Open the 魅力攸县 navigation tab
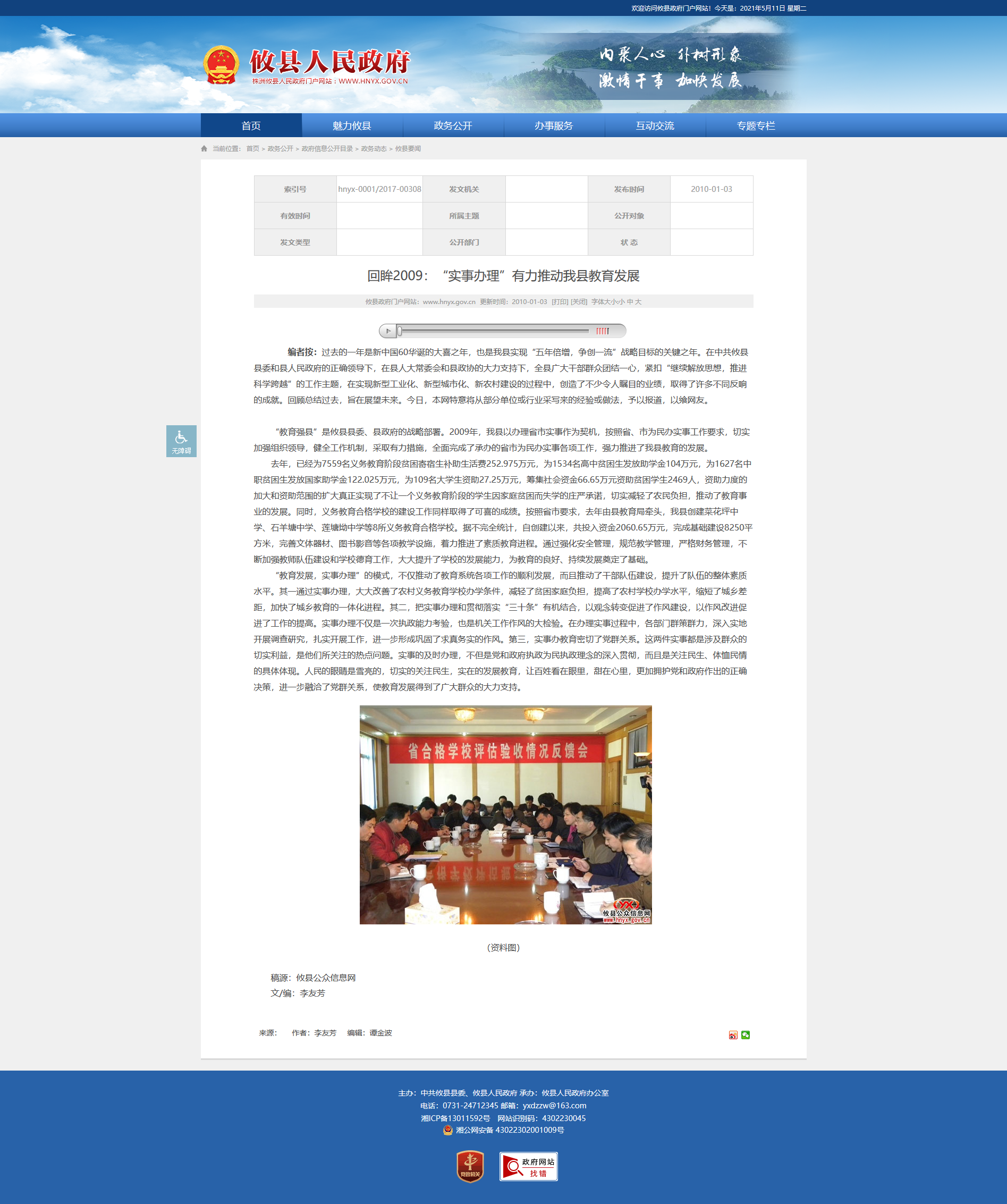The height and width of the screenshot is (1204, 1007). point(352,125)
